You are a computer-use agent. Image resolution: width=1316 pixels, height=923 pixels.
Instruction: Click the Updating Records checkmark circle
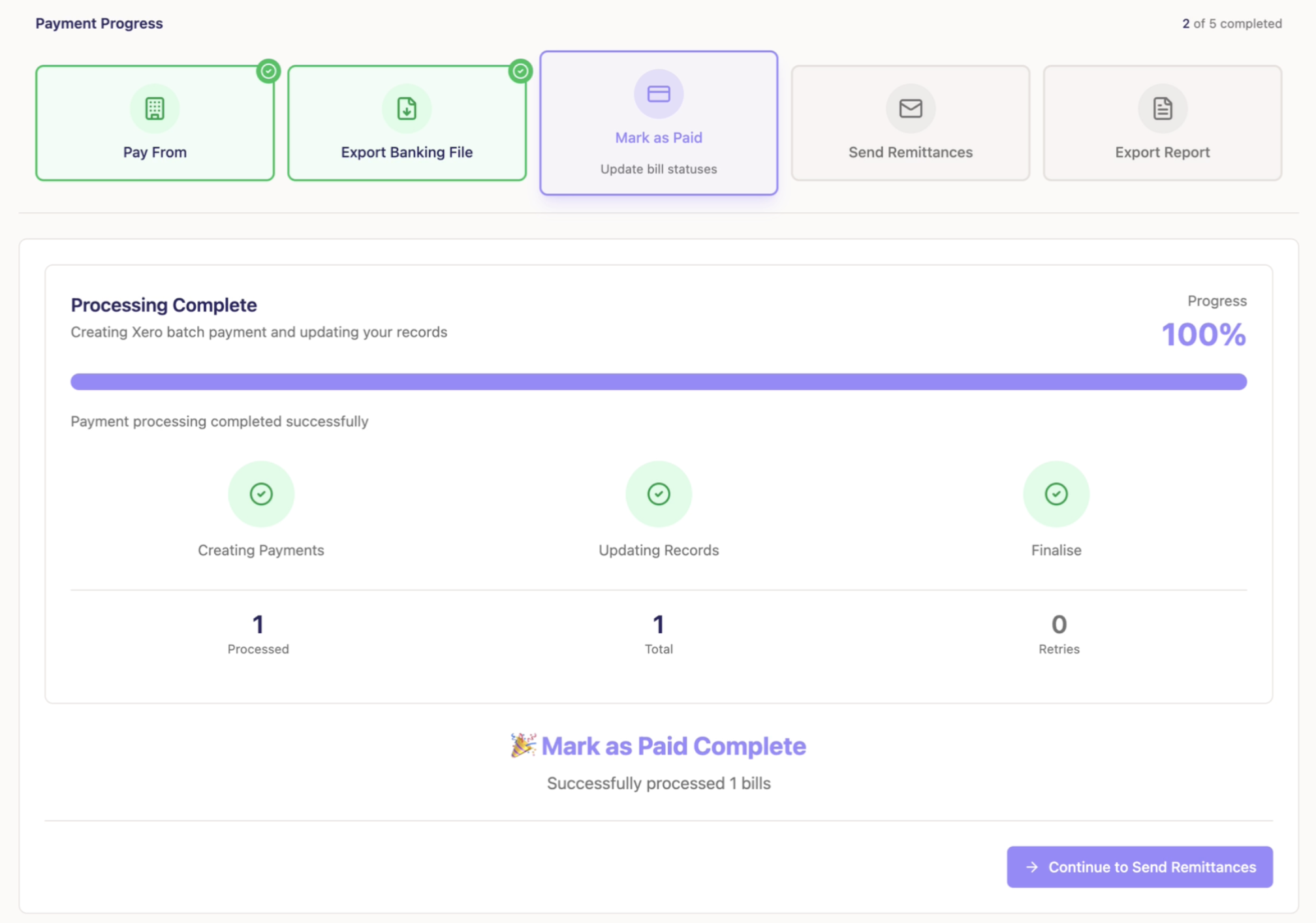(658, 494)
